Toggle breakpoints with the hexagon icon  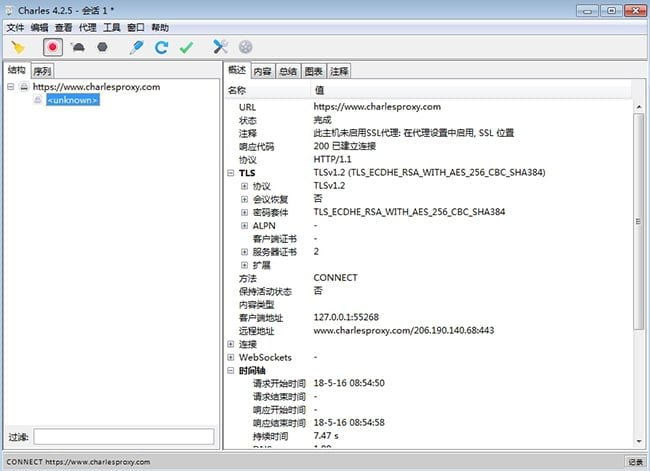[102, 47]
